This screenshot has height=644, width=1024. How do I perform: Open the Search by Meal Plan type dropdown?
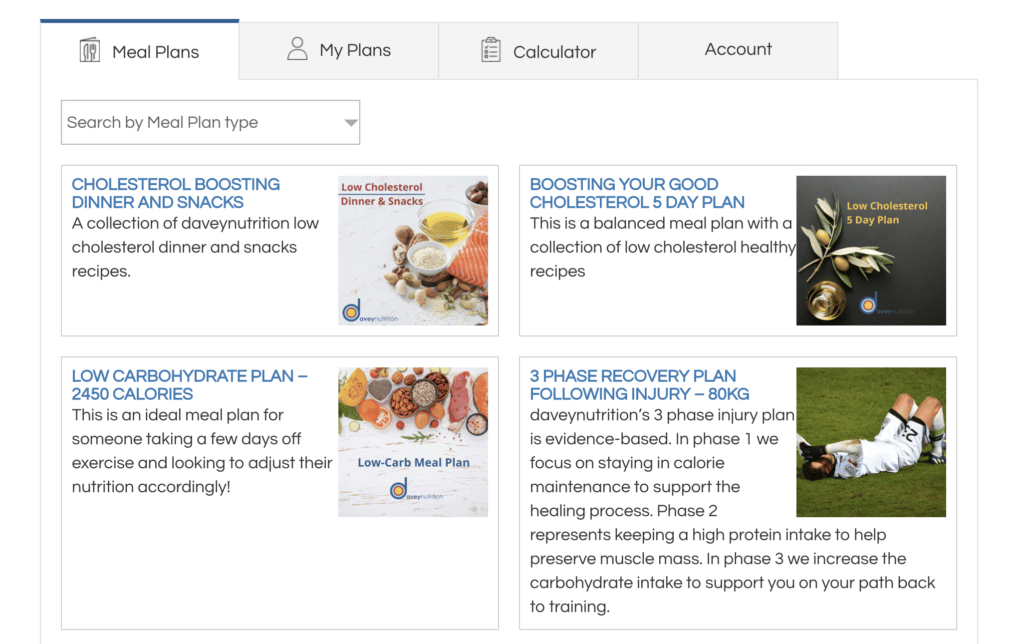coord(210,122)
